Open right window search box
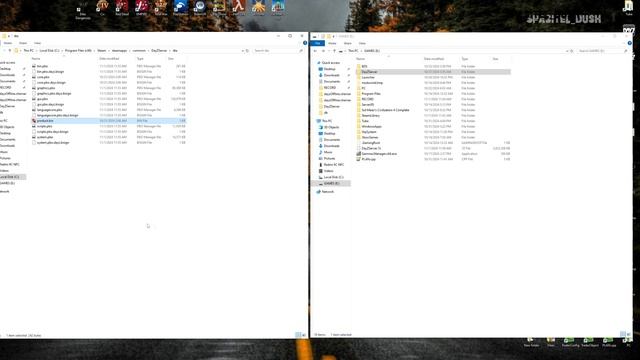The height and width of the screenshot is (360, 640). click(x=602, y=51)
